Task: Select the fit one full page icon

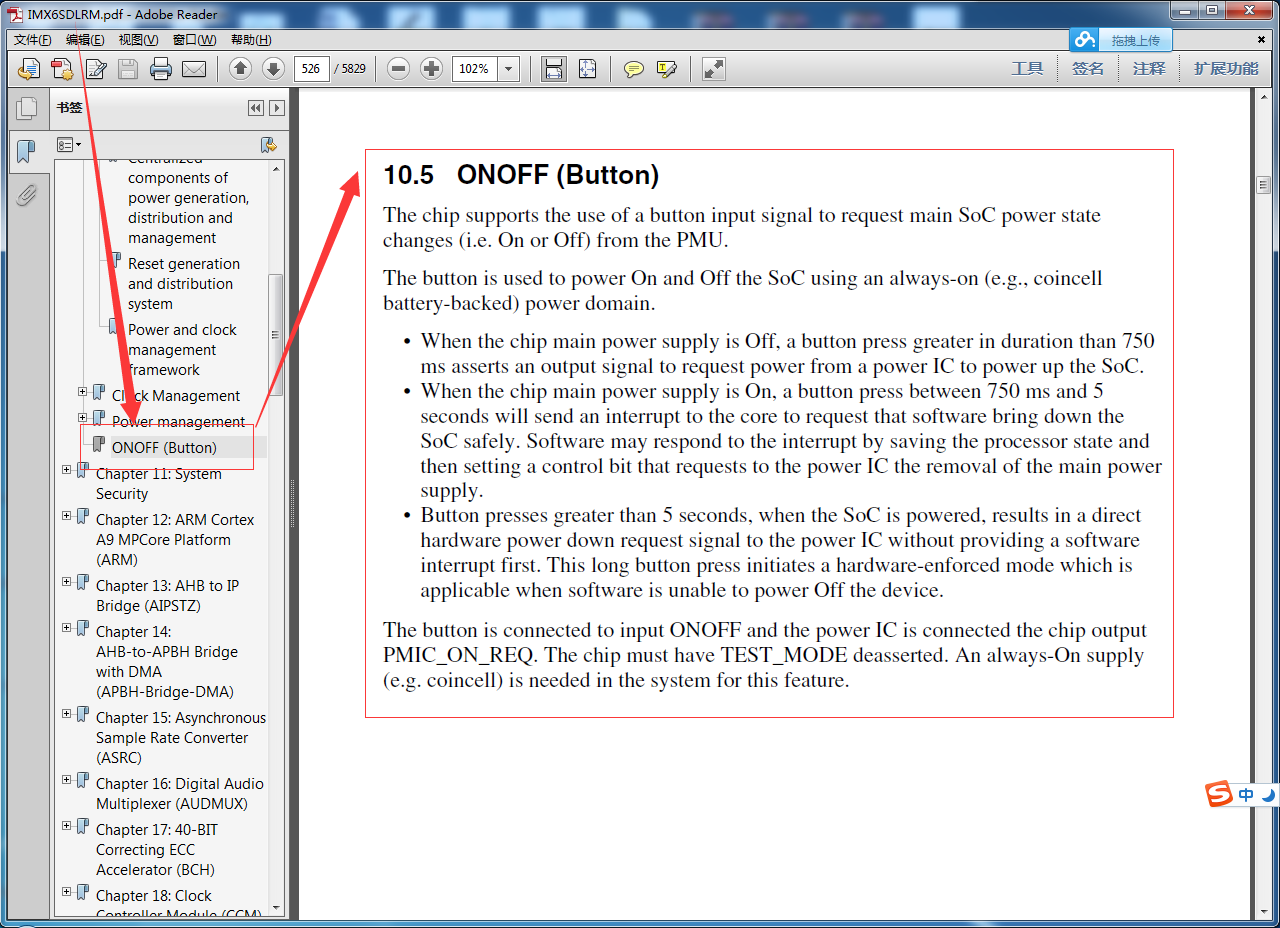Action: [x=587, y=69]
